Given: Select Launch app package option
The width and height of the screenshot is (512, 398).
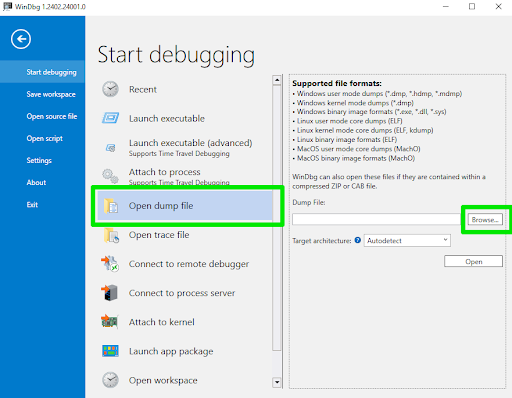Looking at the screenshot, I should pyautogui.click(x=185, y=351).
